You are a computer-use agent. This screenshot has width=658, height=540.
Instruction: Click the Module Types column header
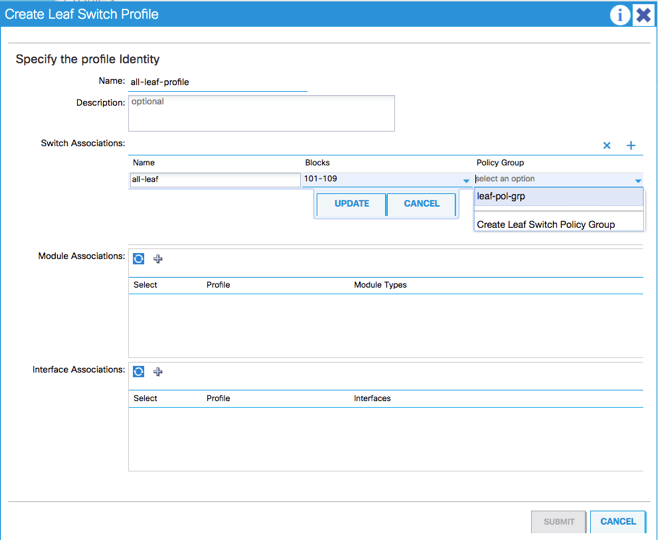(x=380, y=285)
